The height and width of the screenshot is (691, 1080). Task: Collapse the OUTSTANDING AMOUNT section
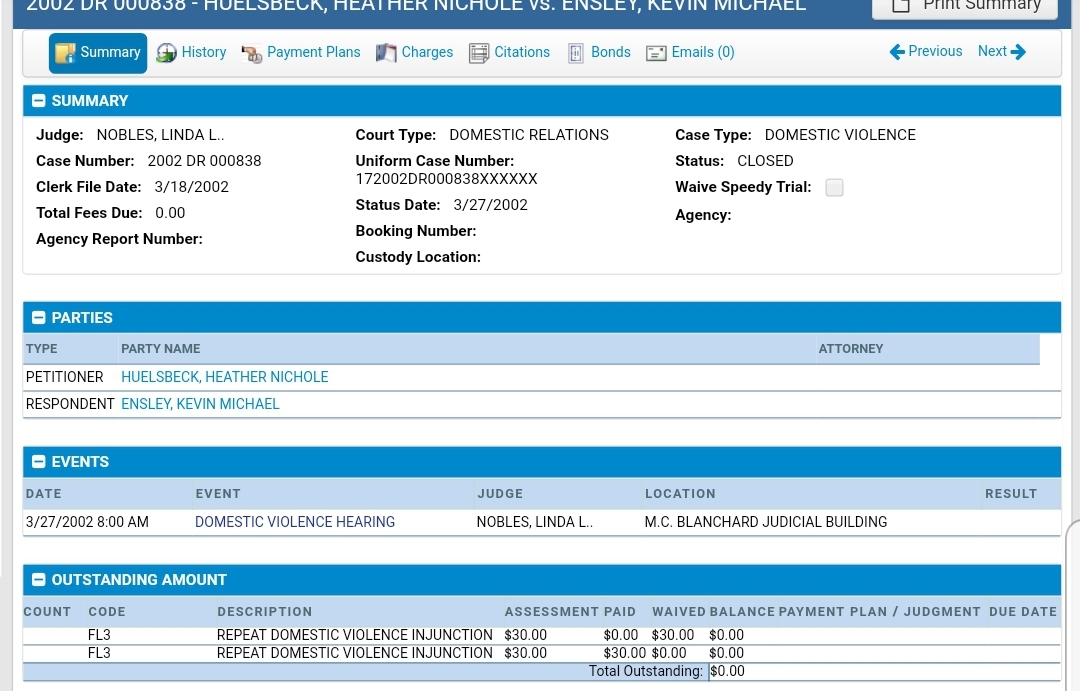39,579
